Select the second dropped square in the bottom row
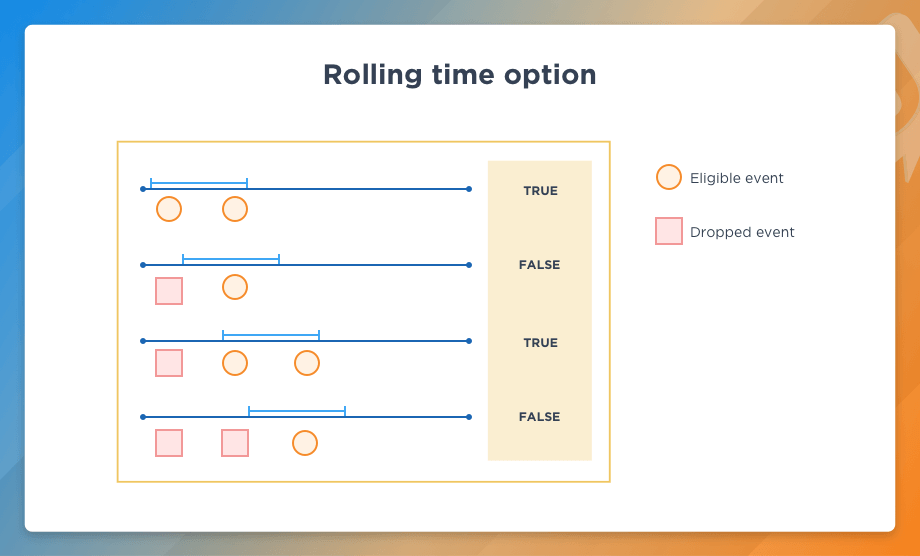This screenshot has height=556, width=920. click(235, 443)
